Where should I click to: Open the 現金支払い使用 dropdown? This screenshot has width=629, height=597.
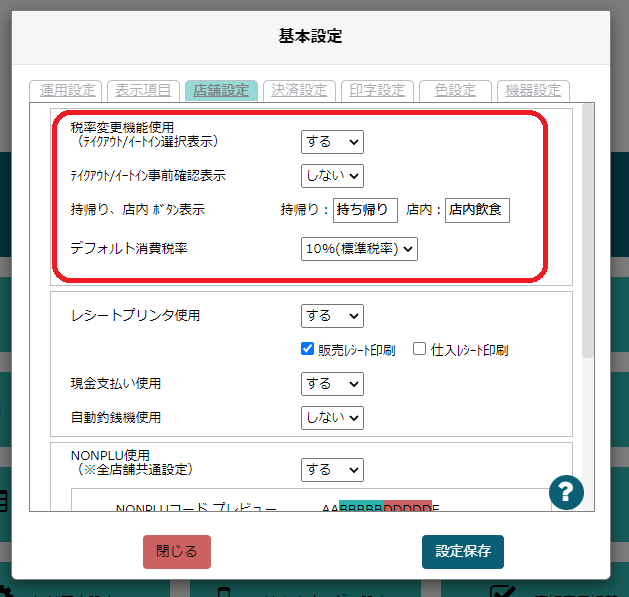(332, 384)
